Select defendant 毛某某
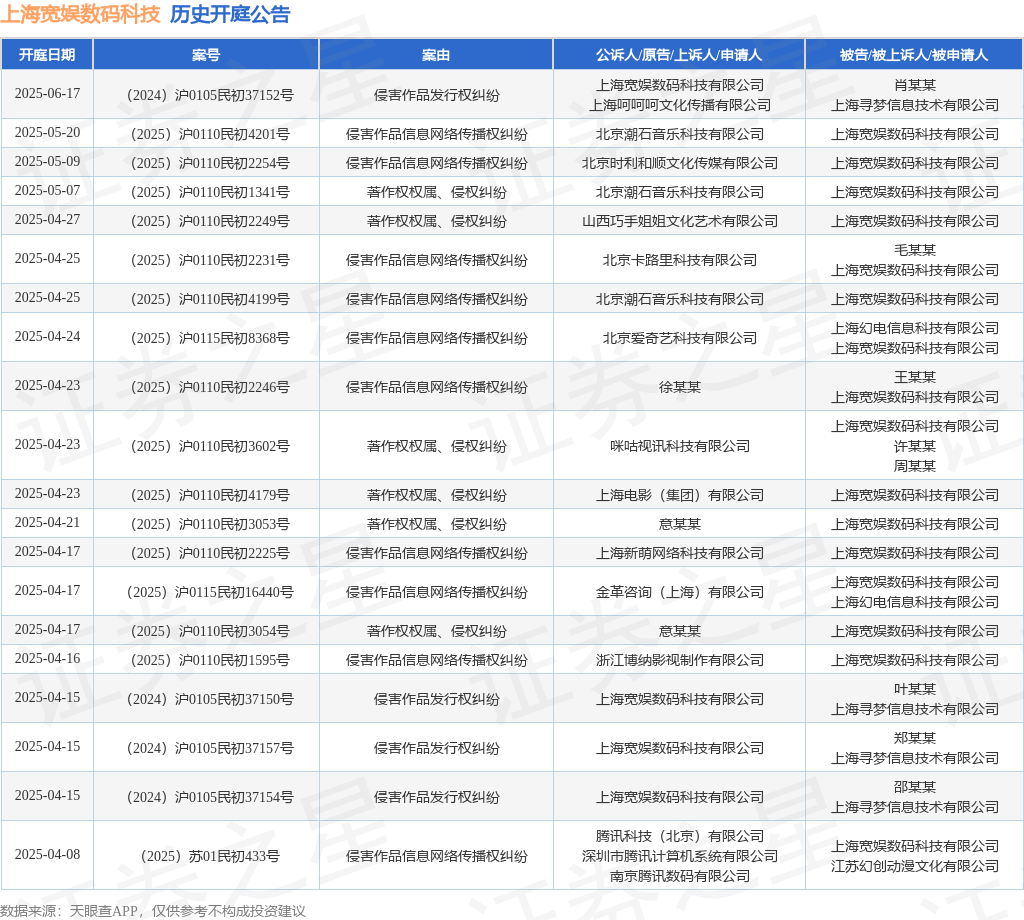This screenshot has height=920, width=1024. (915, 250)
